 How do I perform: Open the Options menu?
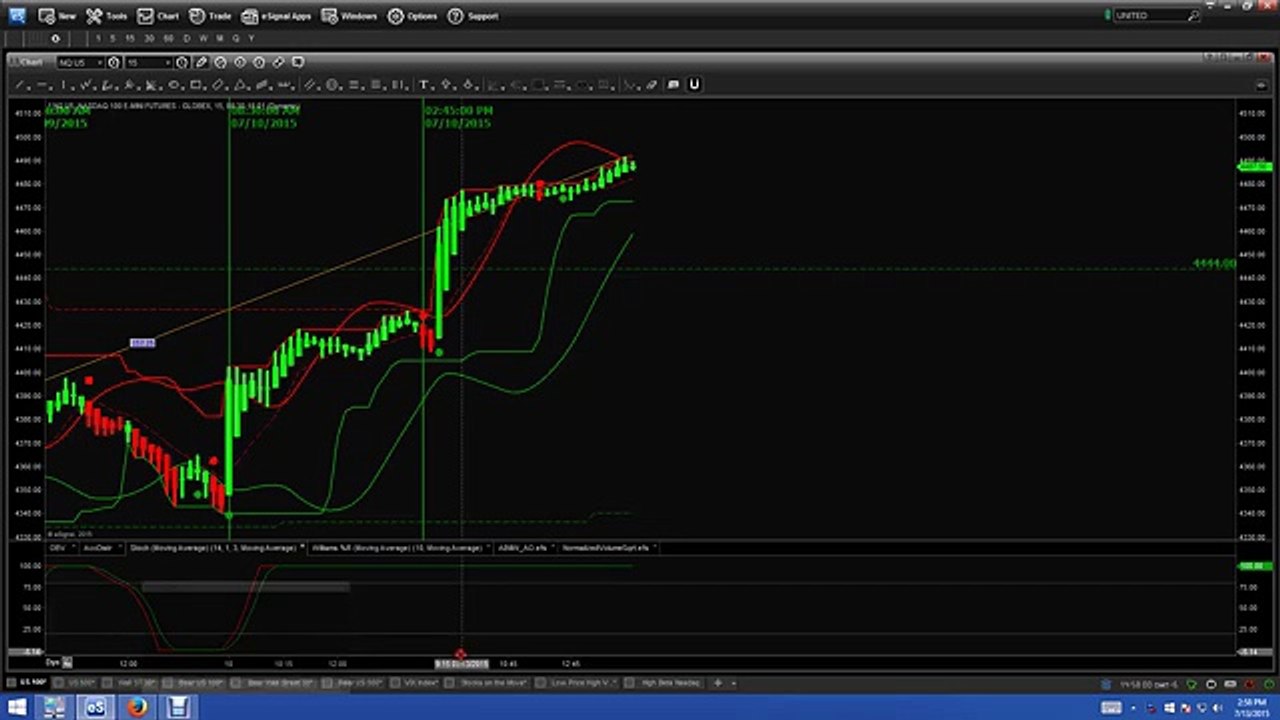coord(412,16)
